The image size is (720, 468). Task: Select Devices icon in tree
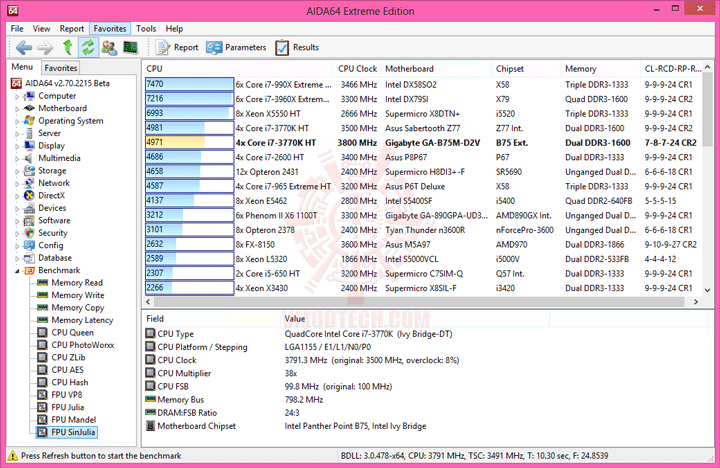29,208
